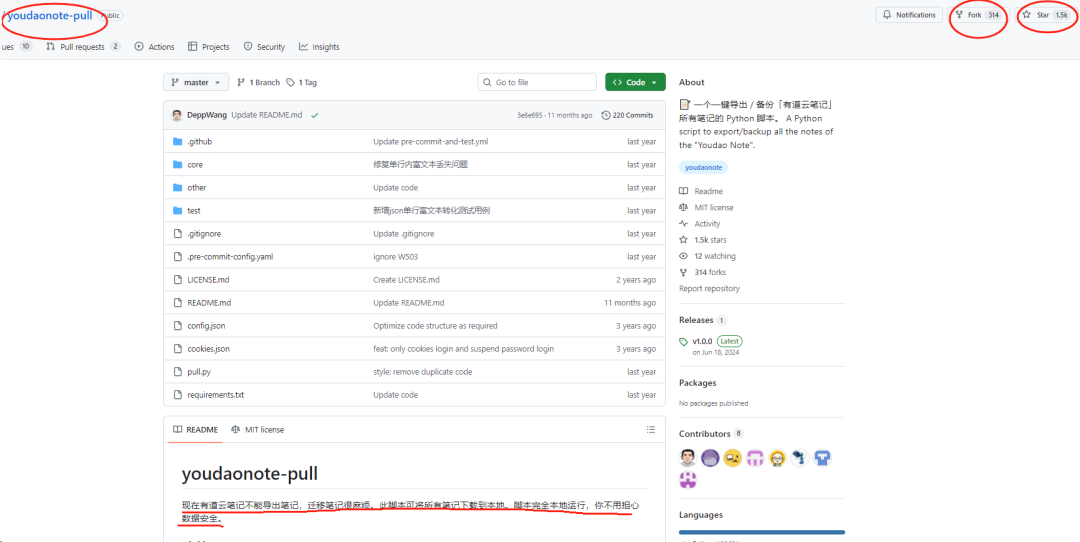
Task: Click the .github folder icon
Action: click(177, 142)
